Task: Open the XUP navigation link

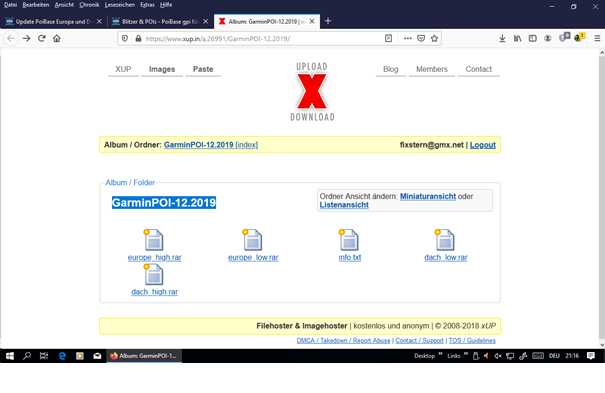Action: coord(123,69)
